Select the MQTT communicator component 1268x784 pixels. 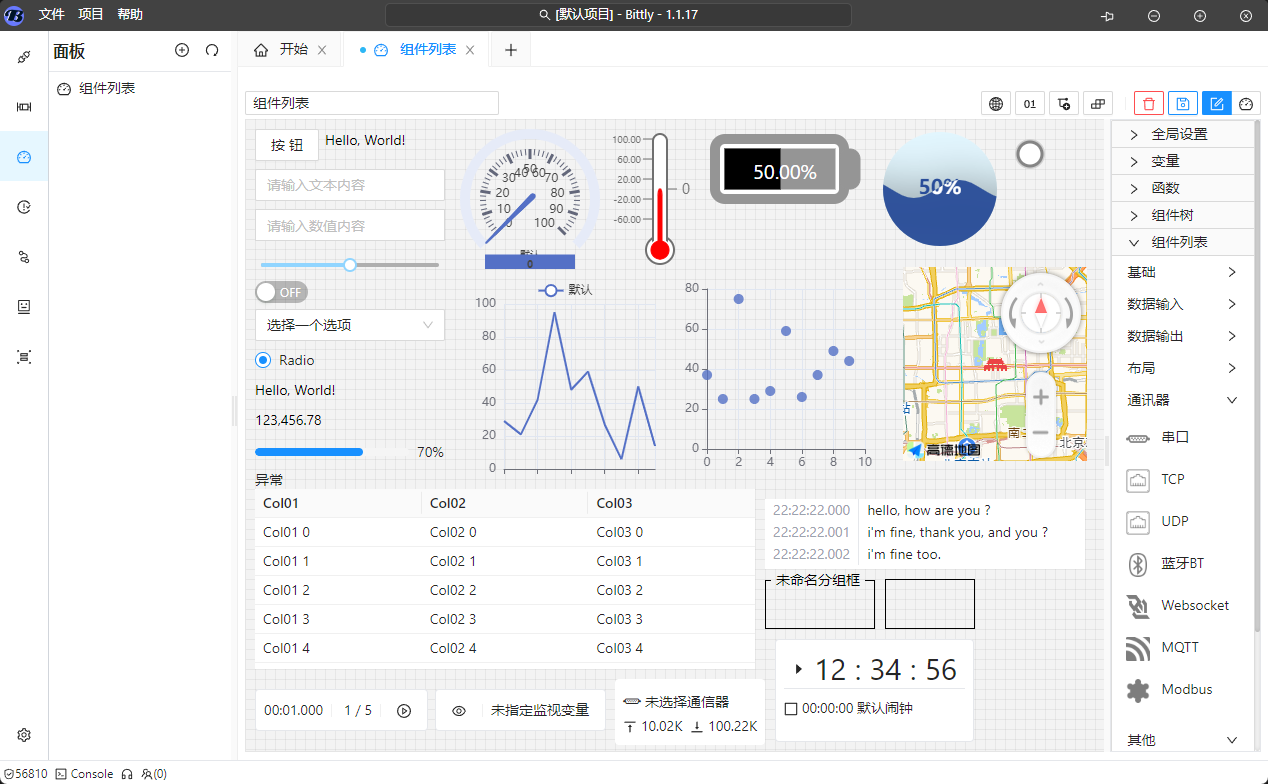(x=1179, y=648)
